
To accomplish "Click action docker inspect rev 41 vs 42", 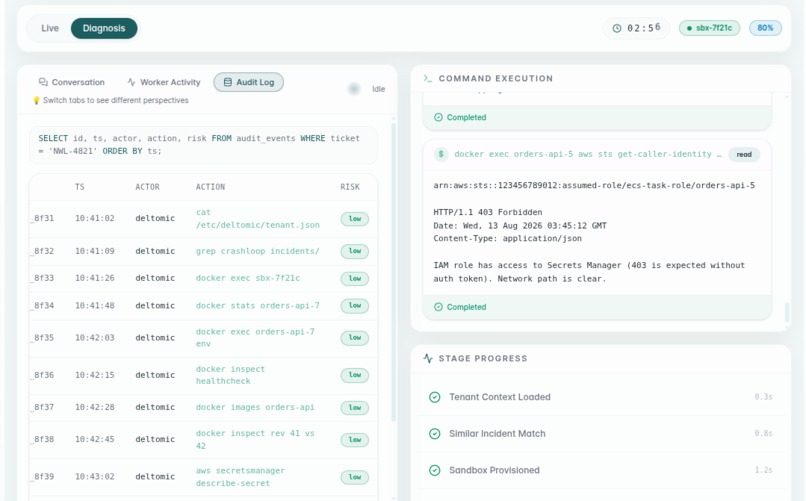I will click(255, 439).
